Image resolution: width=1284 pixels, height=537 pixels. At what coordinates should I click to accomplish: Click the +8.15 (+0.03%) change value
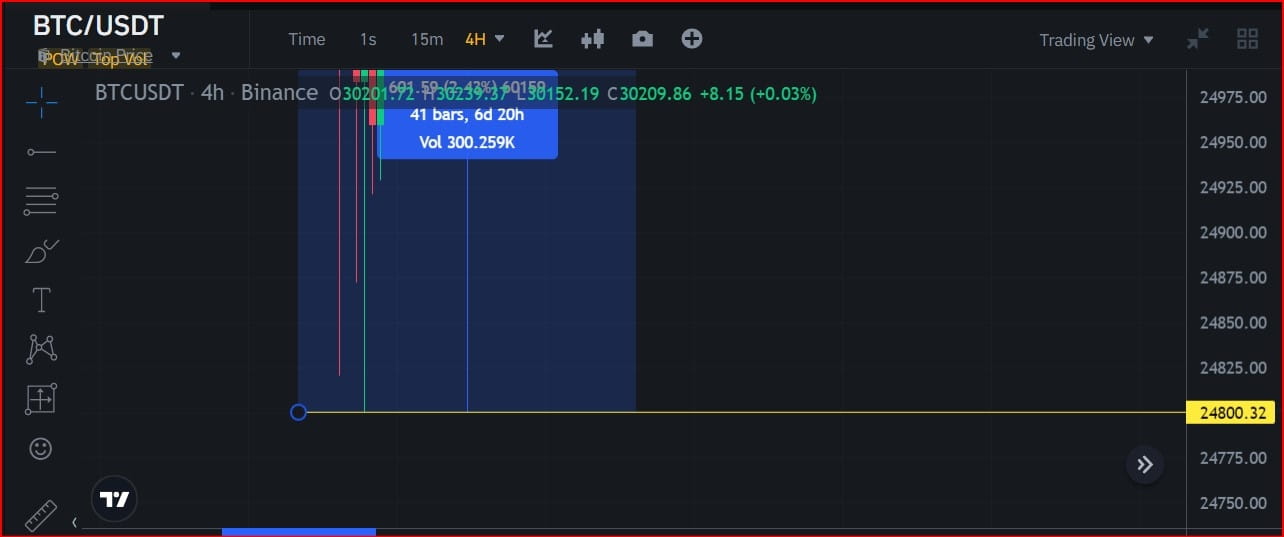pyautogui.click(x=758, y=93)
